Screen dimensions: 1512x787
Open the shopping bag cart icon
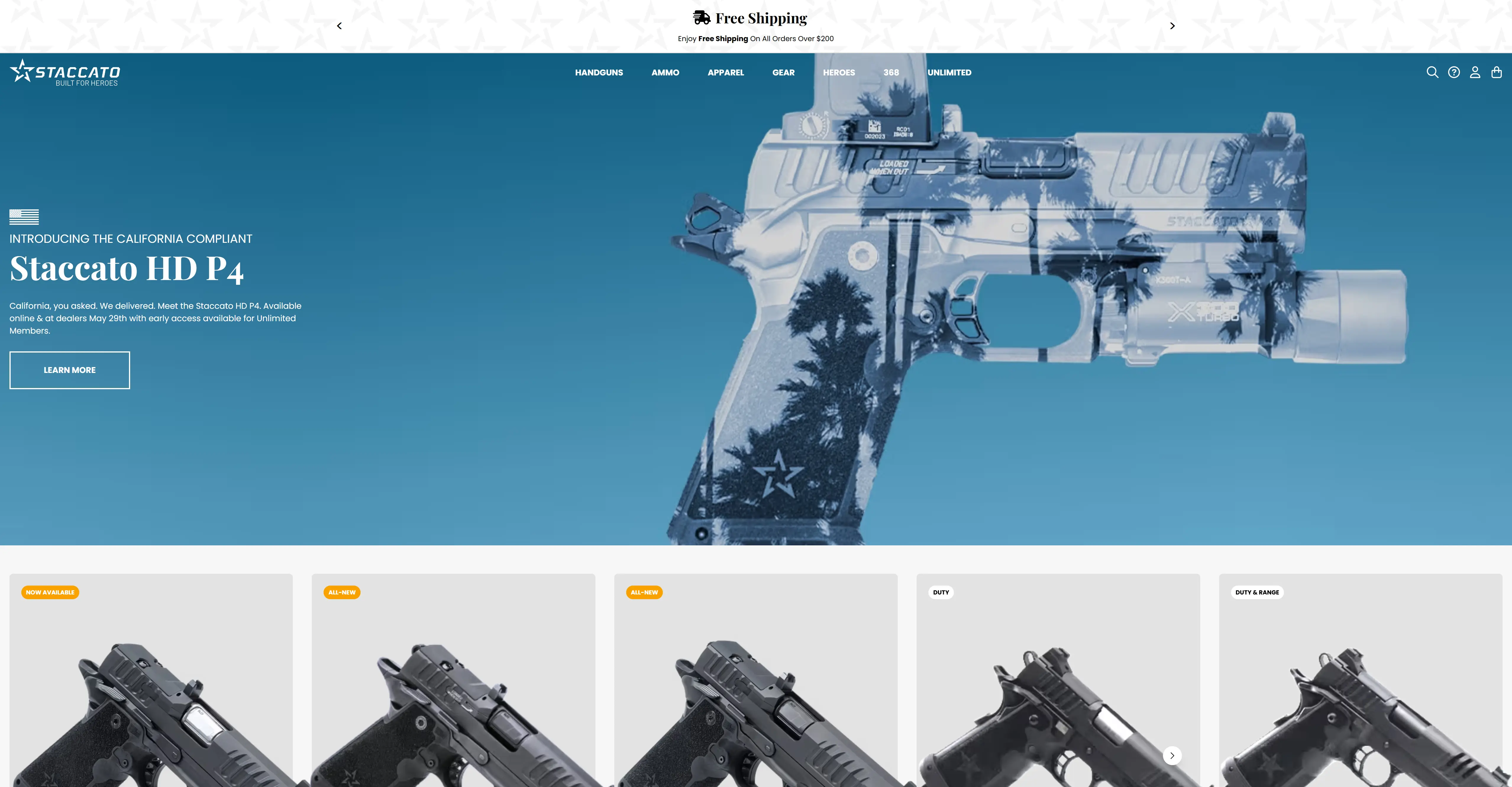click(x=1496, y=72)
